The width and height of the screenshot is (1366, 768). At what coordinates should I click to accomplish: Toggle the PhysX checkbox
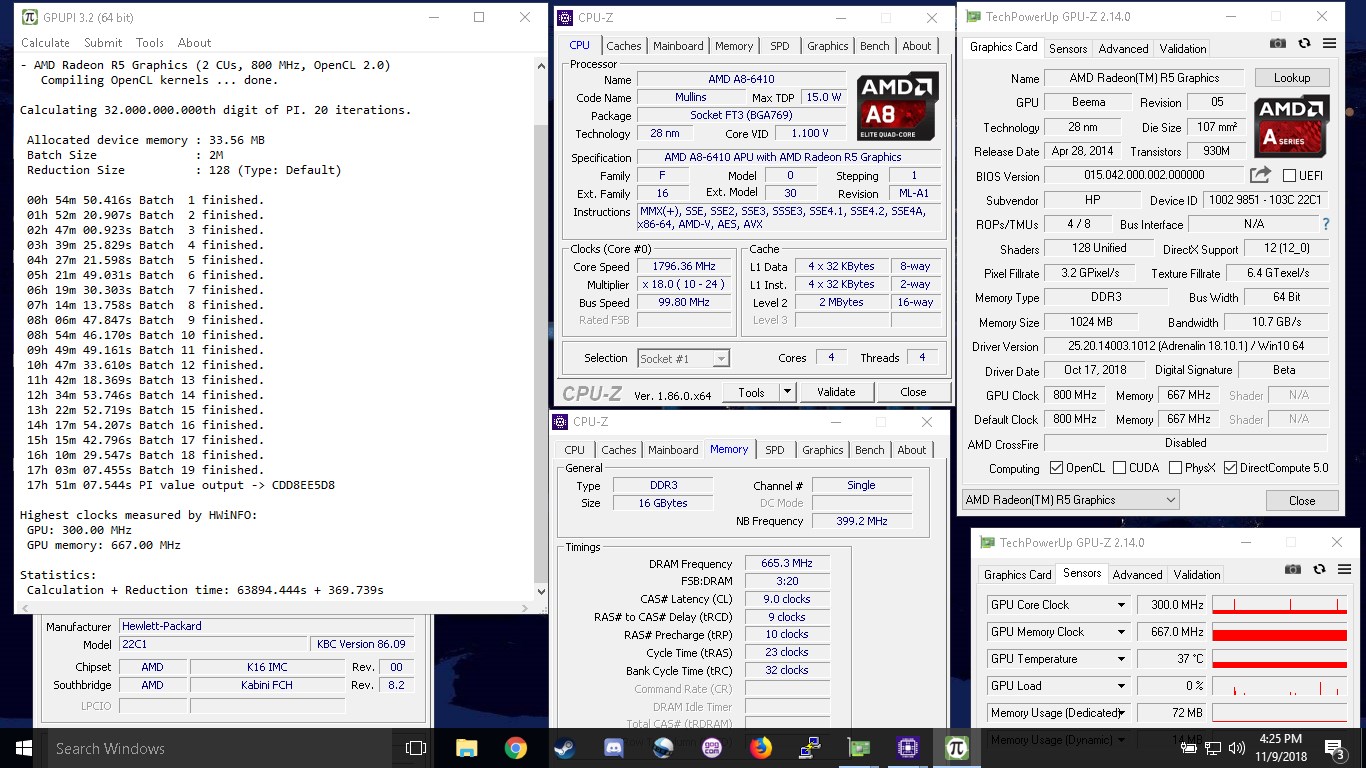coord(1175,468)
